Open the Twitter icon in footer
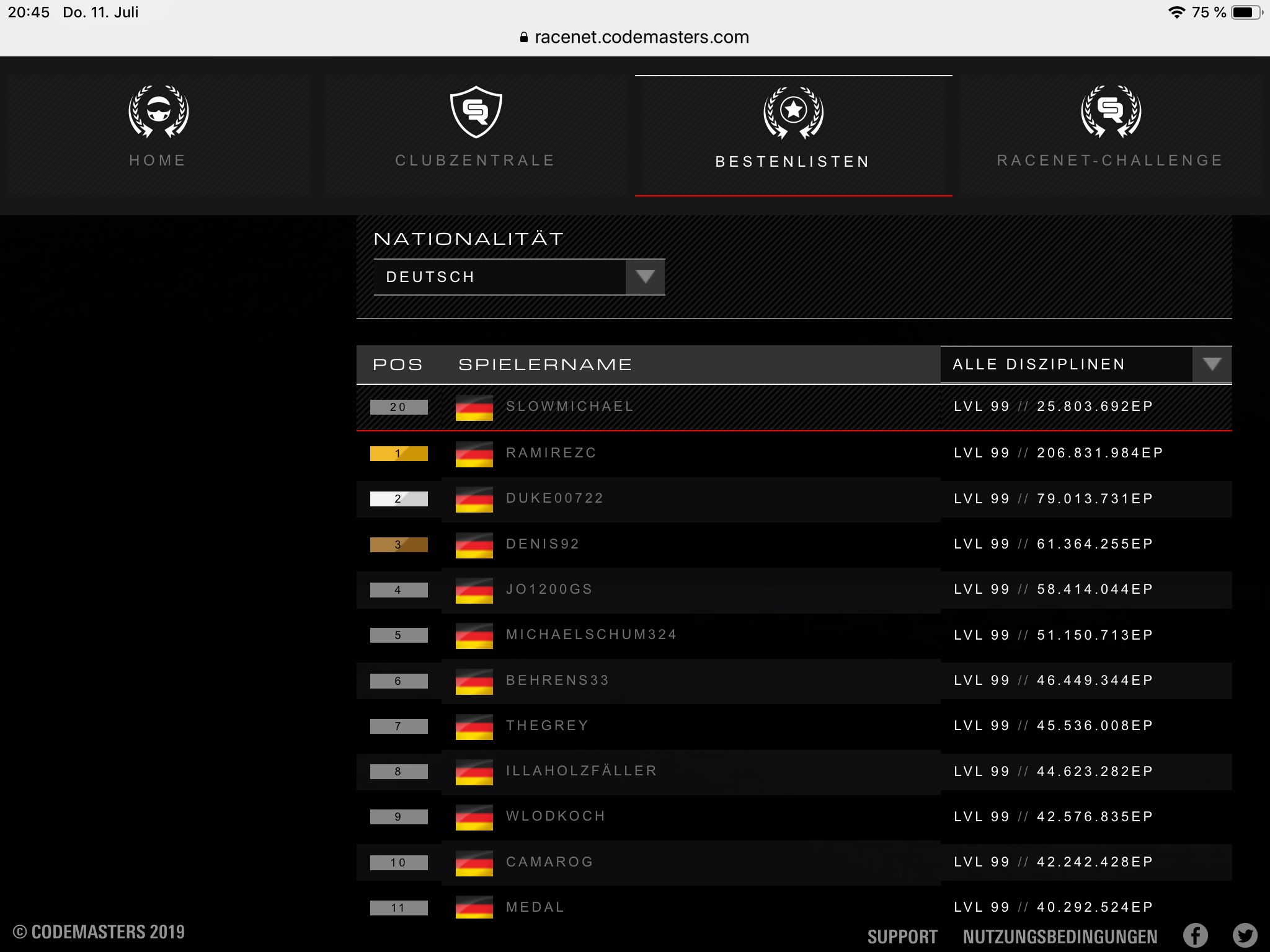 1245,935
